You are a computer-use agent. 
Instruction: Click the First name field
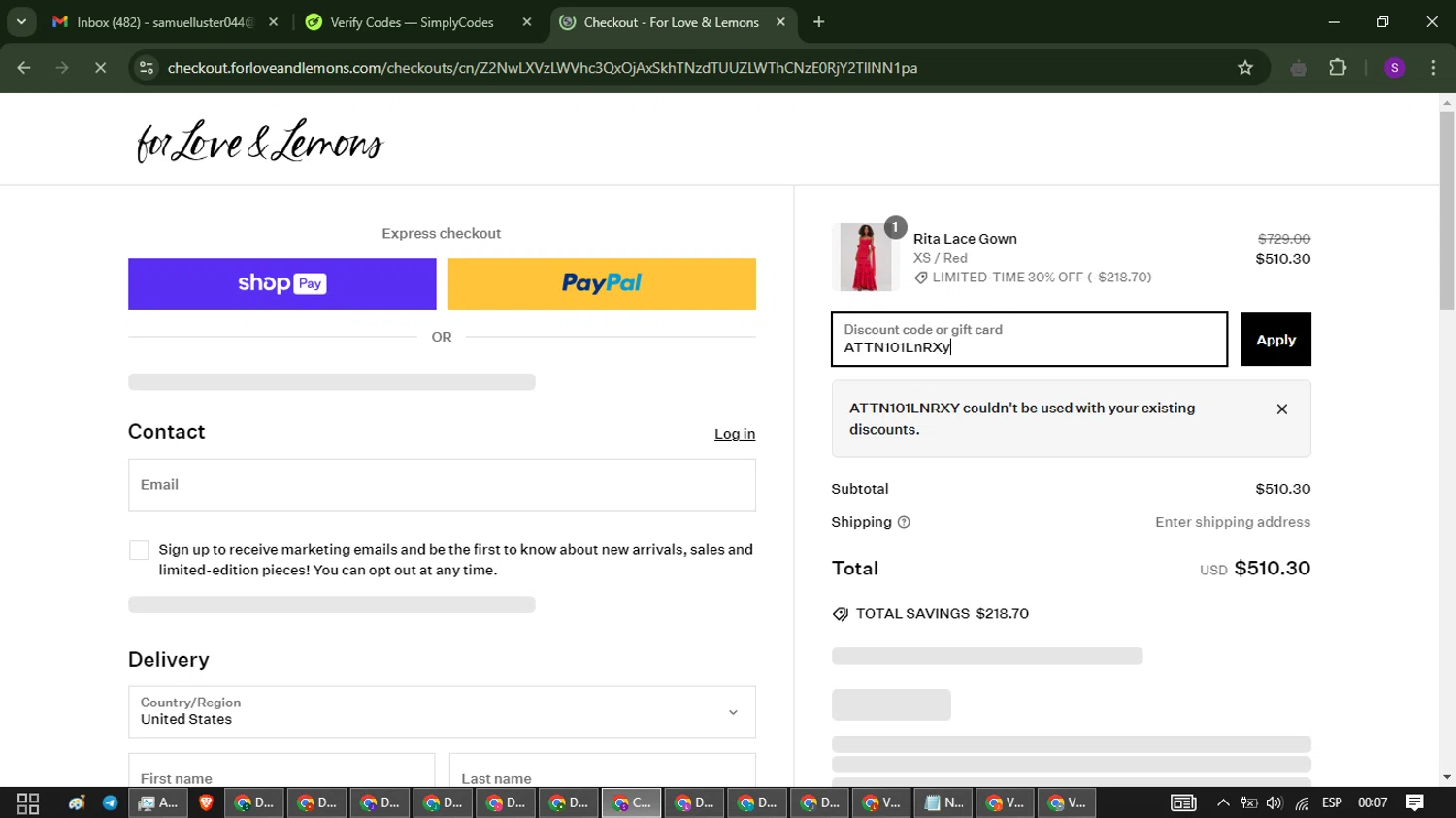(x=281, y=771)
